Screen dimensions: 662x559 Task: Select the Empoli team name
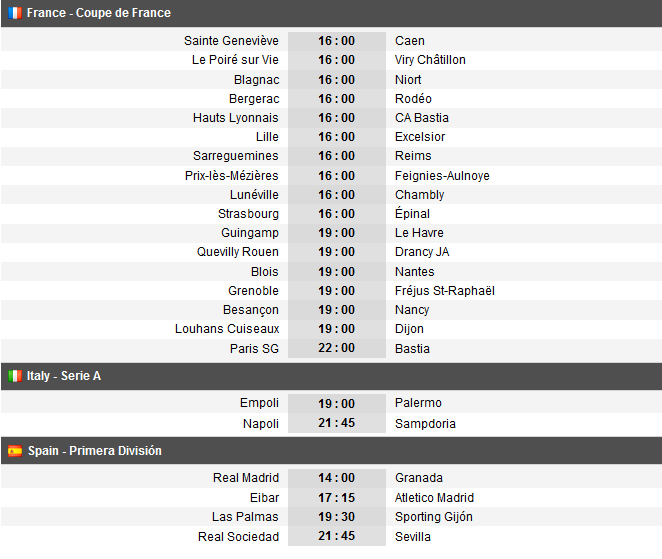coord(259,403)
